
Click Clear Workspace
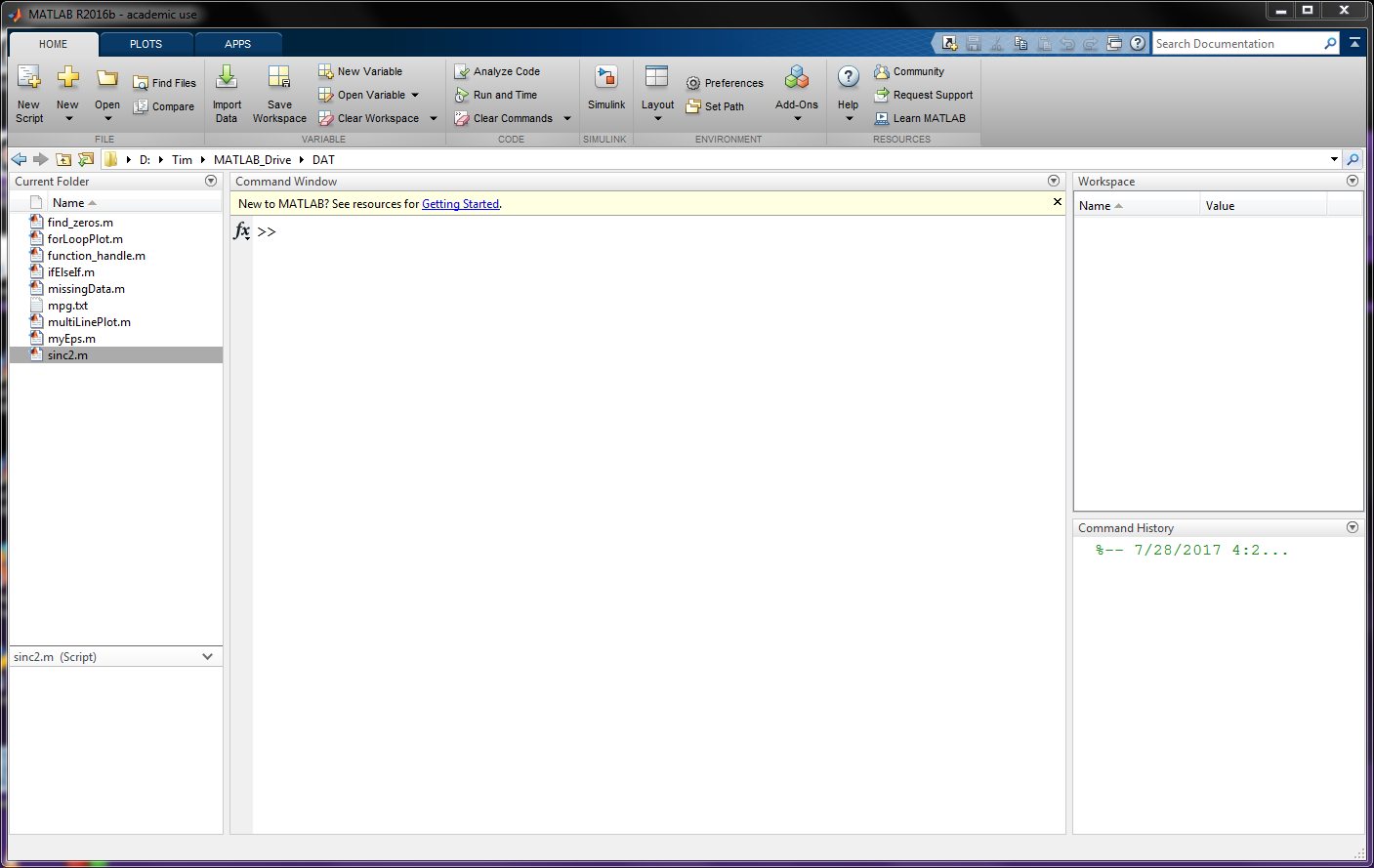[368, 118]
